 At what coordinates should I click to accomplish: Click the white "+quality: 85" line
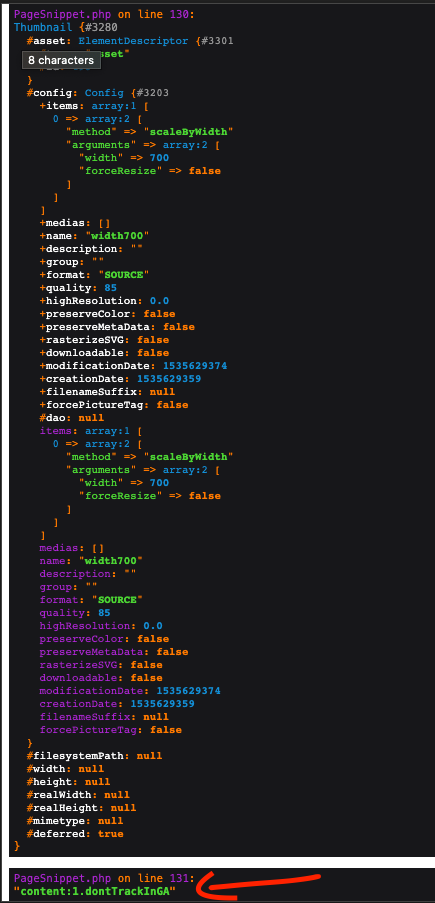pos(78,288)
